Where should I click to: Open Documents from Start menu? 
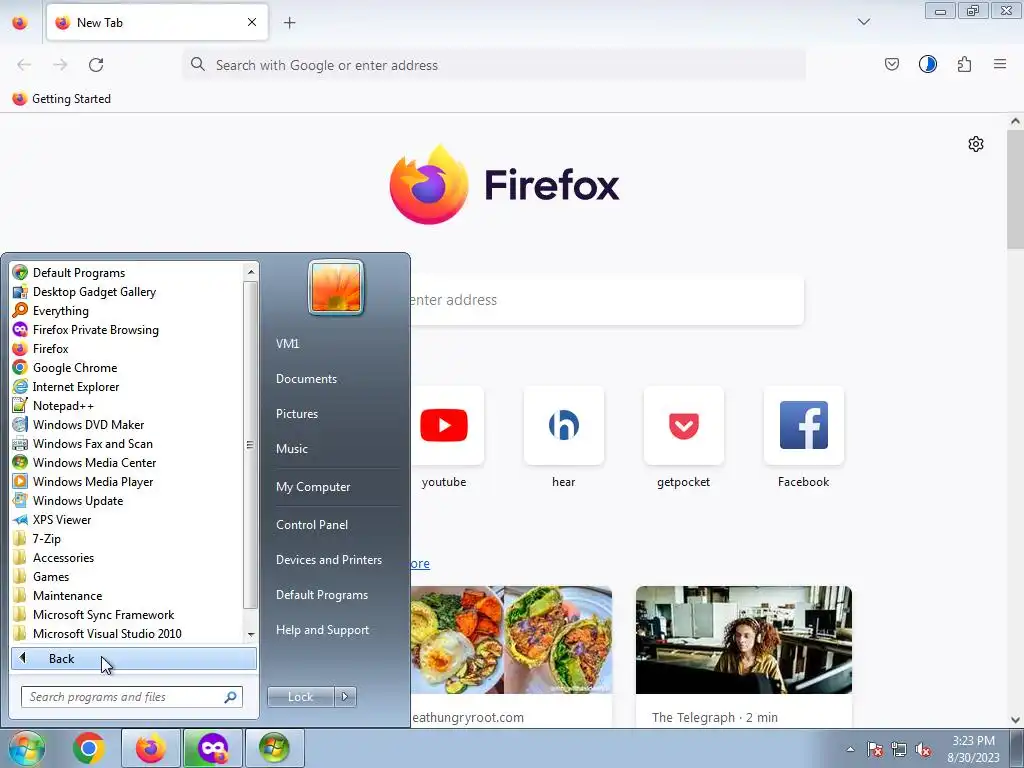click(x=306, y=379)
